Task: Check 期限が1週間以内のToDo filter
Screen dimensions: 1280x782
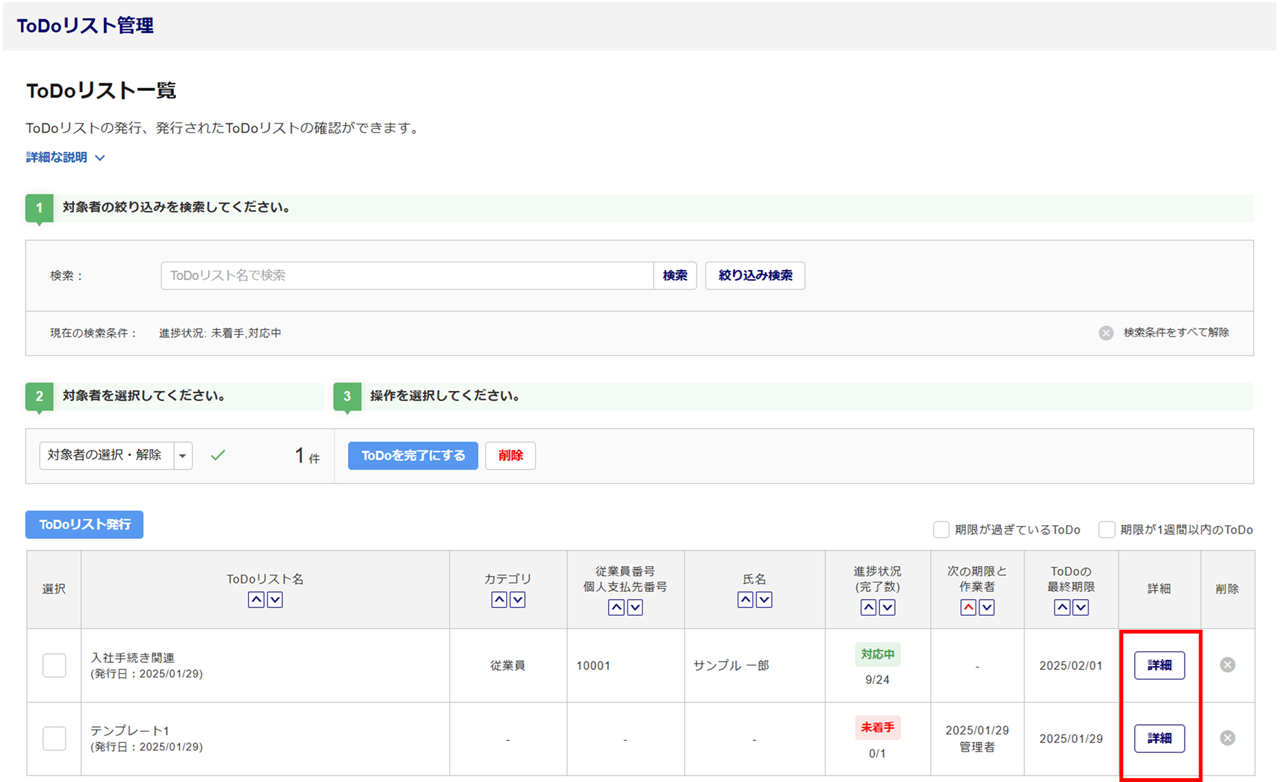Action: (1107, 530)
